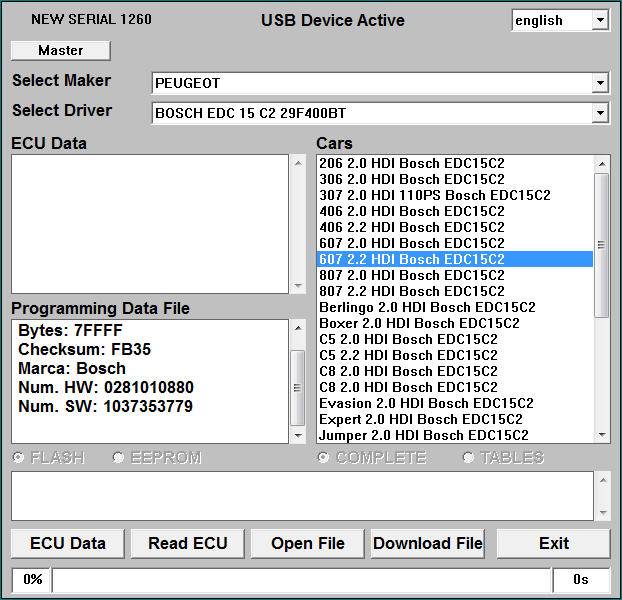The image size is (622, 600).
Task: Pick Berlingo 2.0 HDI Bosch EDC15C2
Action: pos(427,307)
